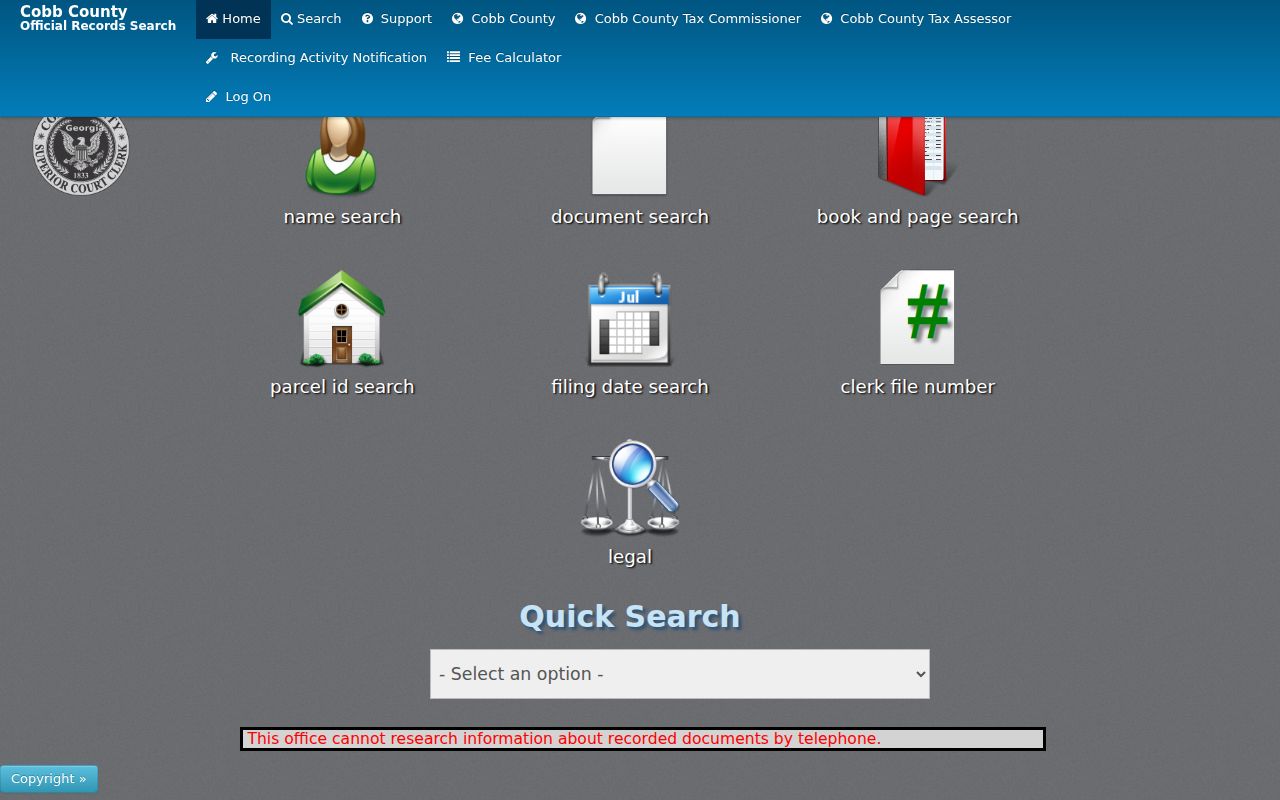The height and width of the screenshot is (800, 1280).
Task: Click Cobb County Official Records Search title
Action: (98, 18)
